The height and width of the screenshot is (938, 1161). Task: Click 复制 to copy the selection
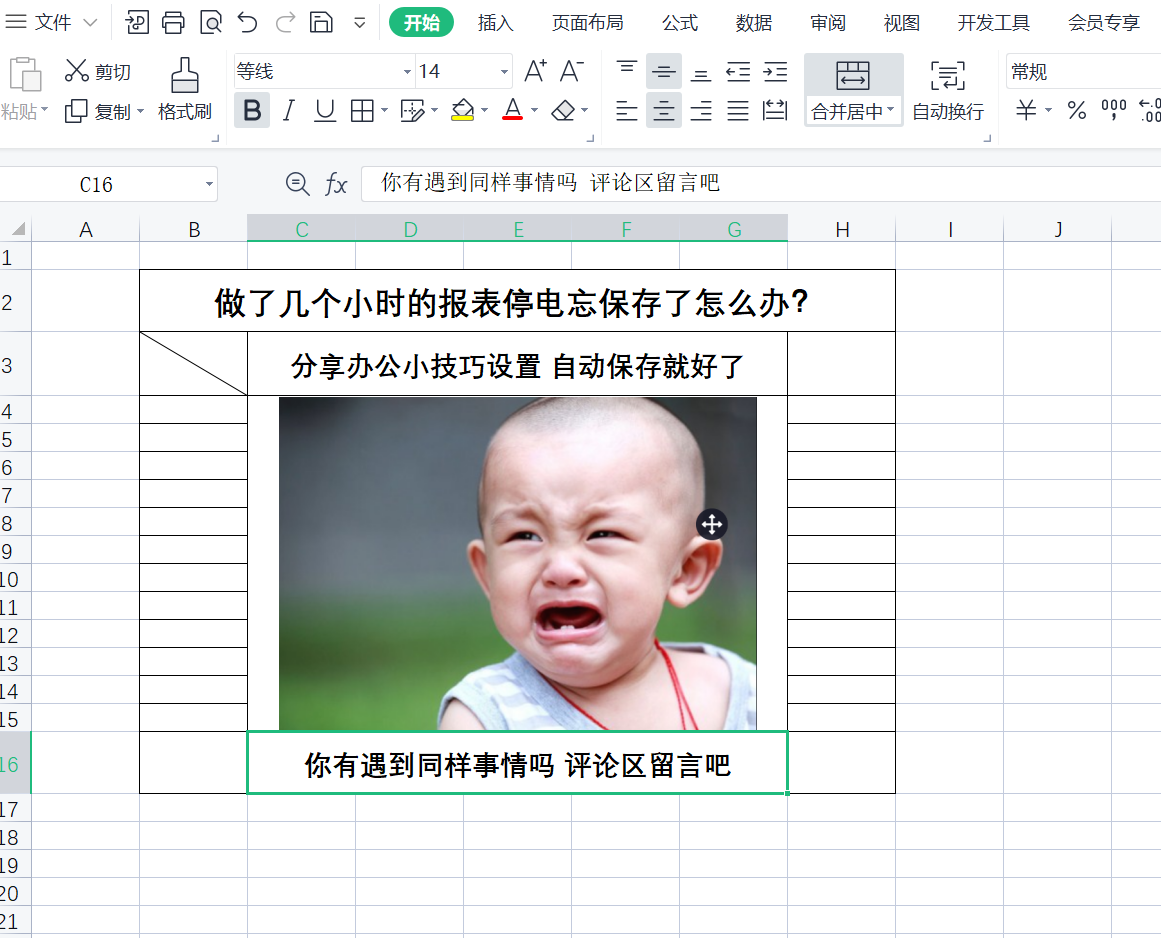point(97,111)
